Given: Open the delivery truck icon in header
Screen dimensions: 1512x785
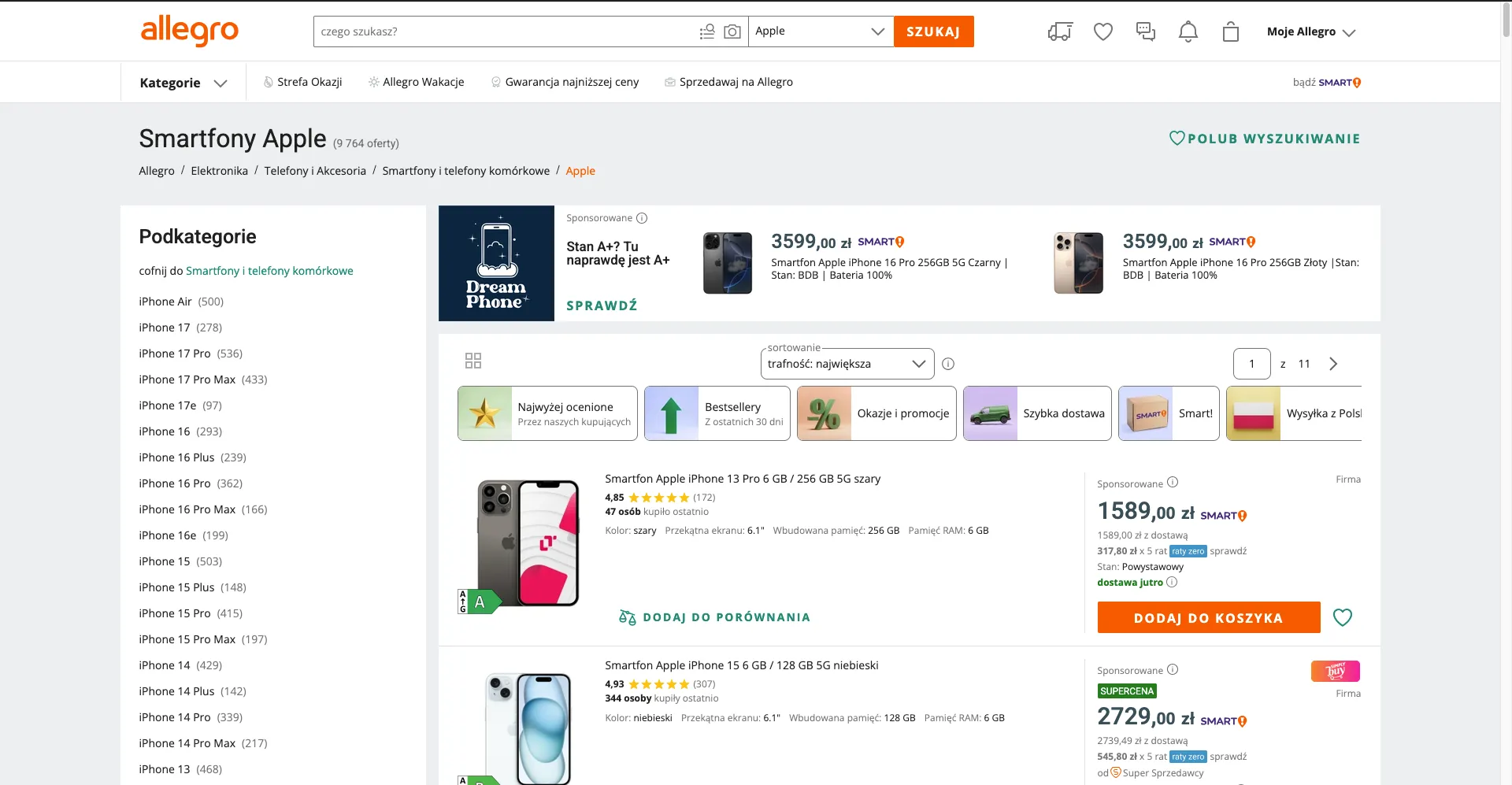Looking at the screenshot, I should coord(1060,31).
